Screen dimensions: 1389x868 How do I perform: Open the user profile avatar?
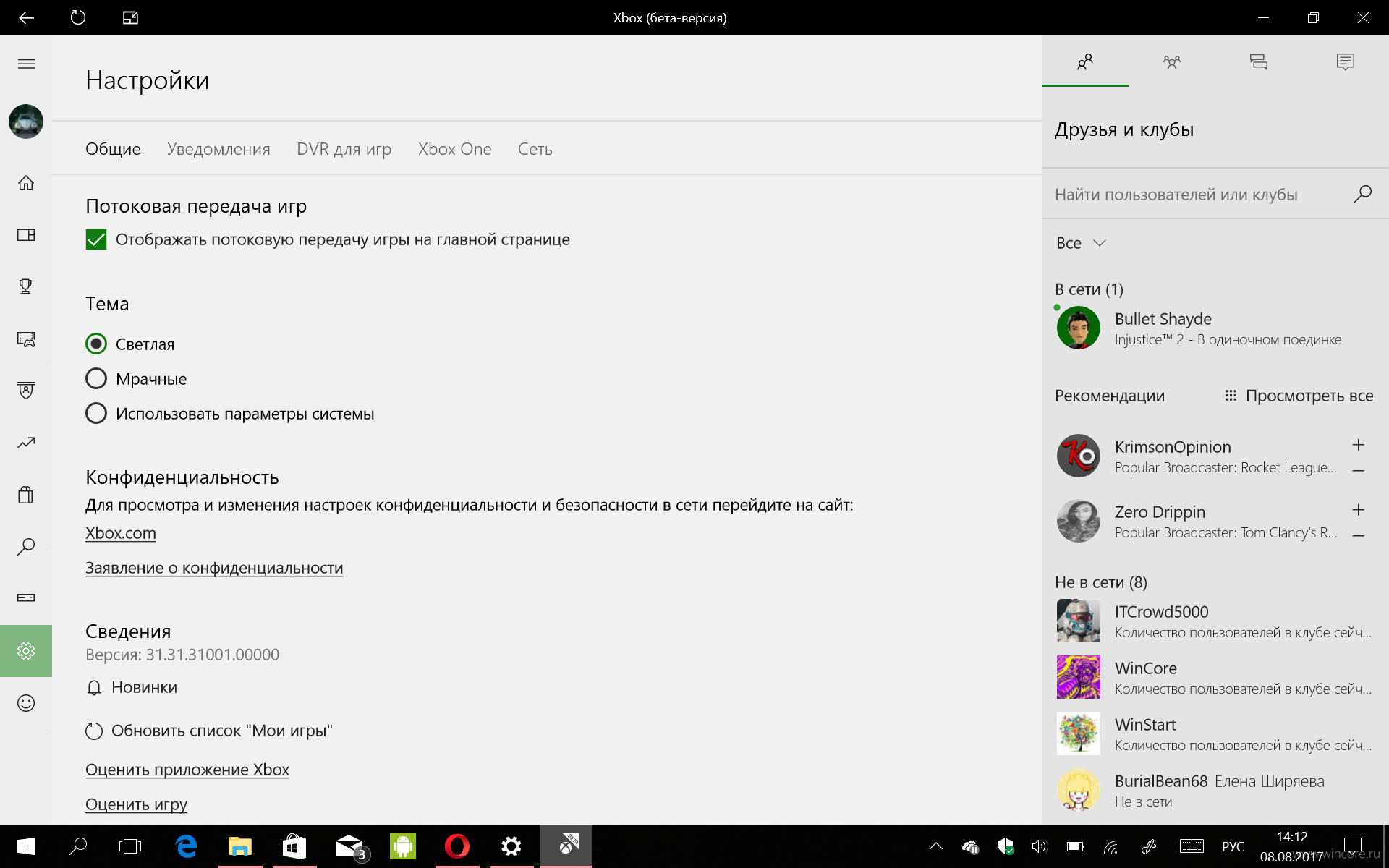point(26,122)
